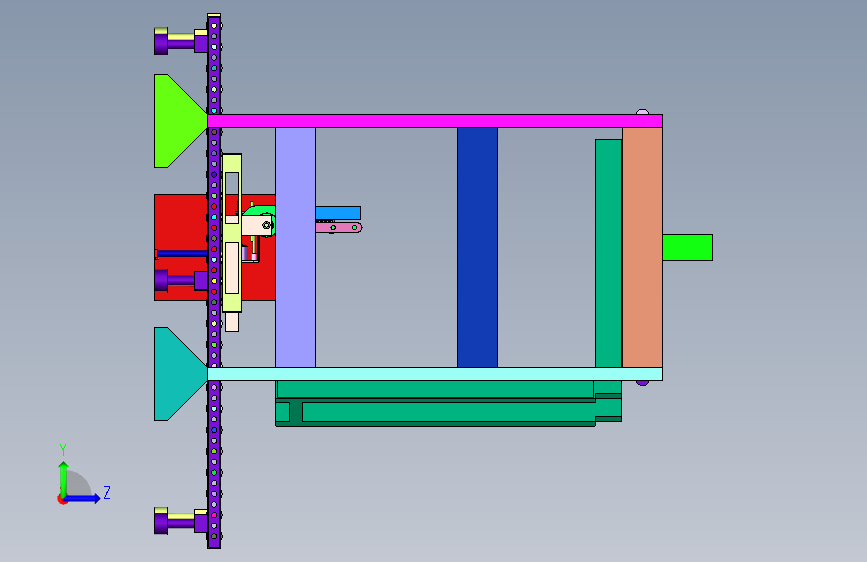Click the green base assembly below frame
Viewport: 867px width, 562px height.
point(448,403)
